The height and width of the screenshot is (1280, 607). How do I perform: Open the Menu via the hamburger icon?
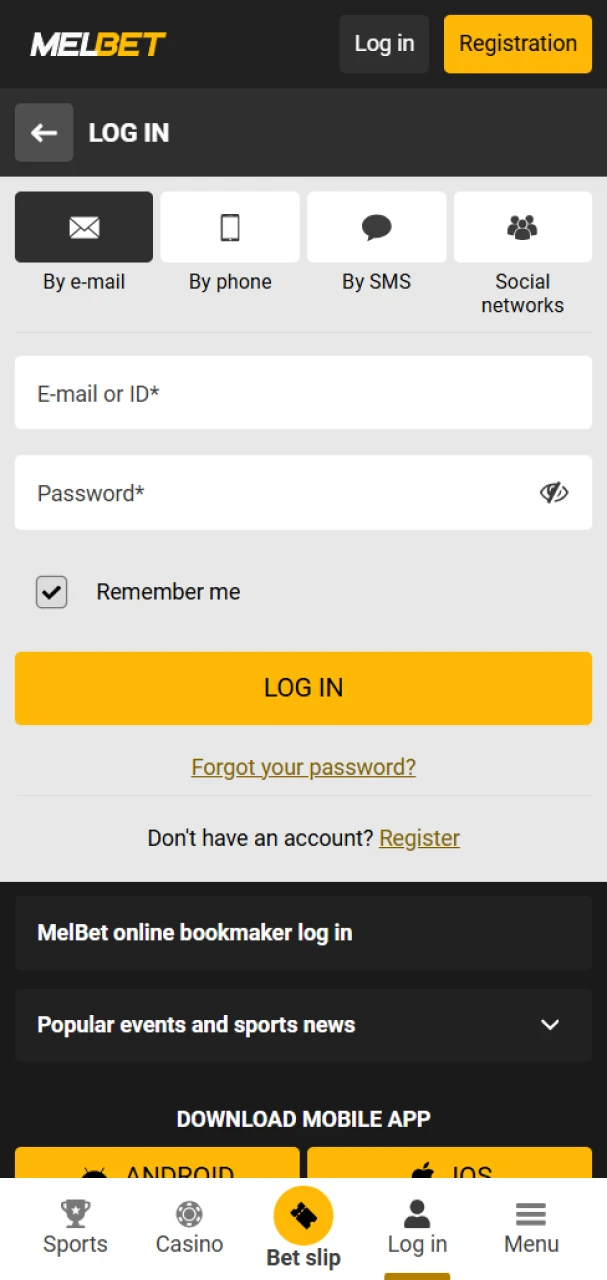[x=530, y=1214]
